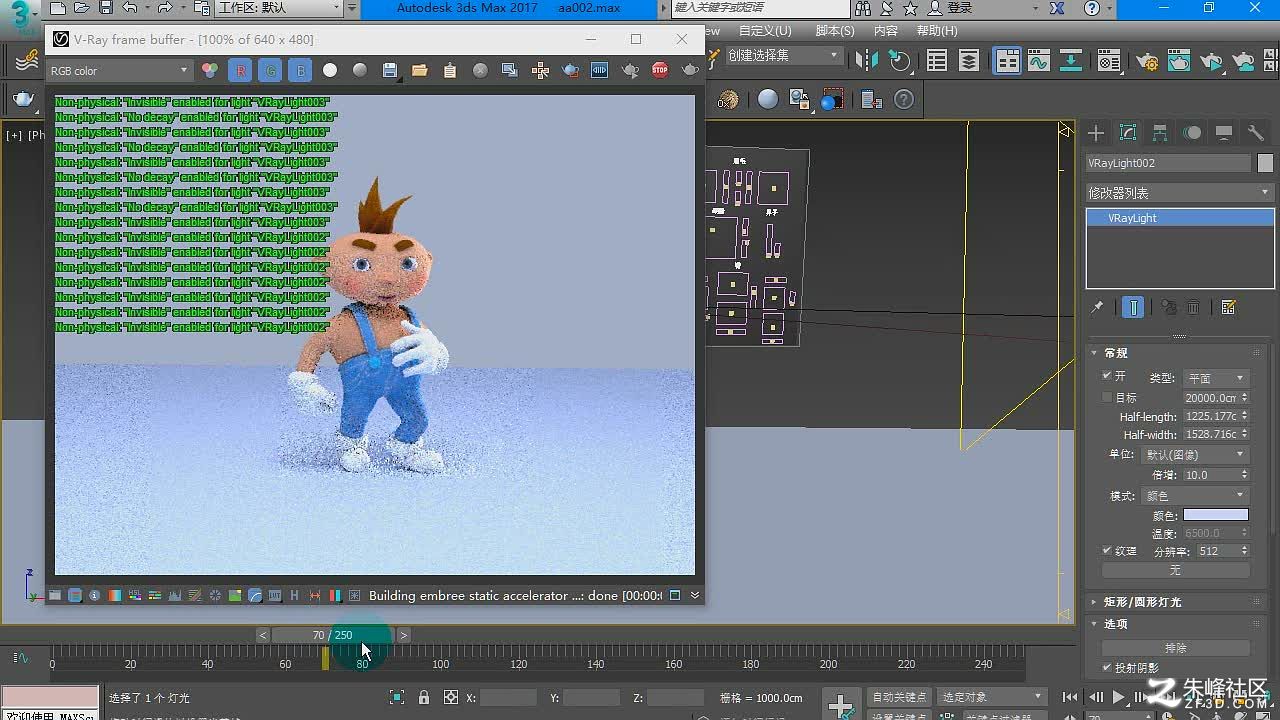
Task: Duplicate render to 3ds Max frame buffer
Action: [x=510, y=70]
